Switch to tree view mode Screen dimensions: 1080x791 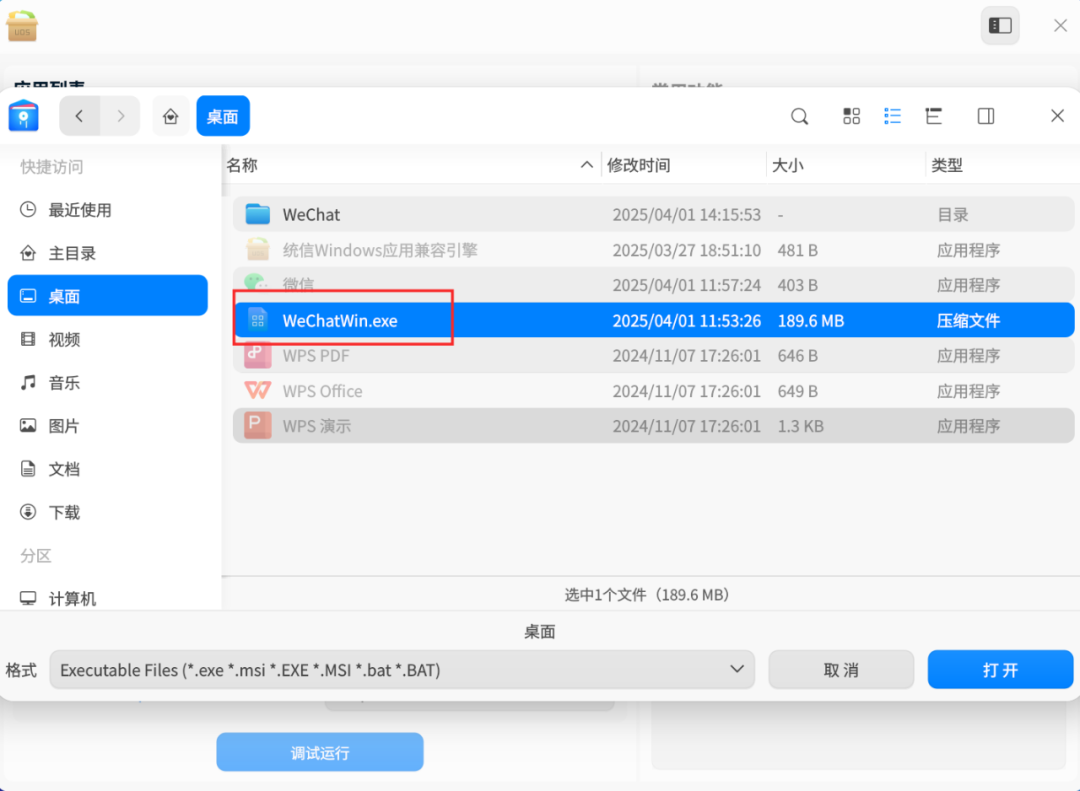pos(933,116)
